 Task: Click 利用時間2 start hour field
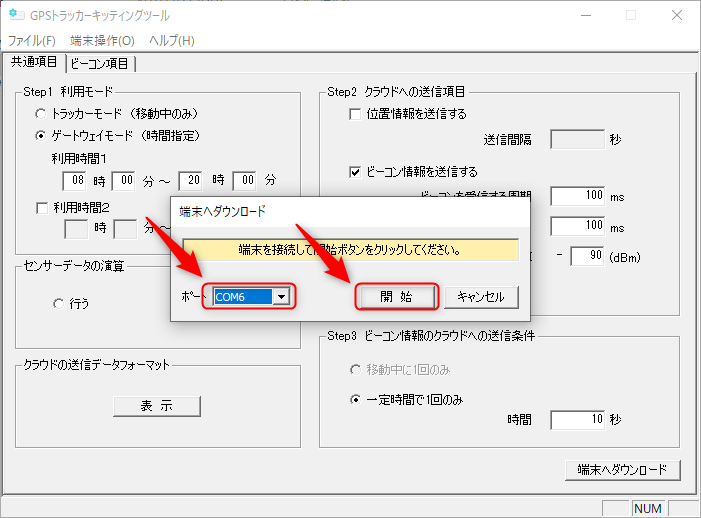[76, 229]
